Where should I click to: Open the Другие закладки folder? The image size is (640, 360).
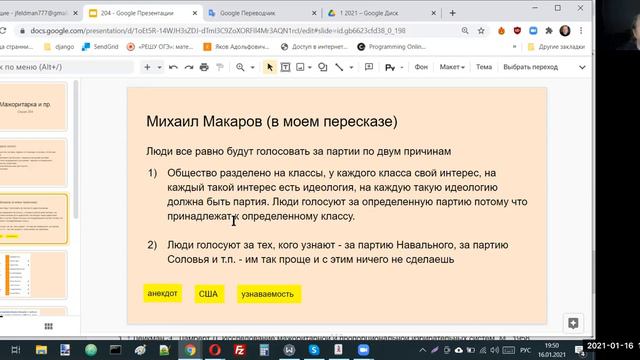[x=556, y=47]
